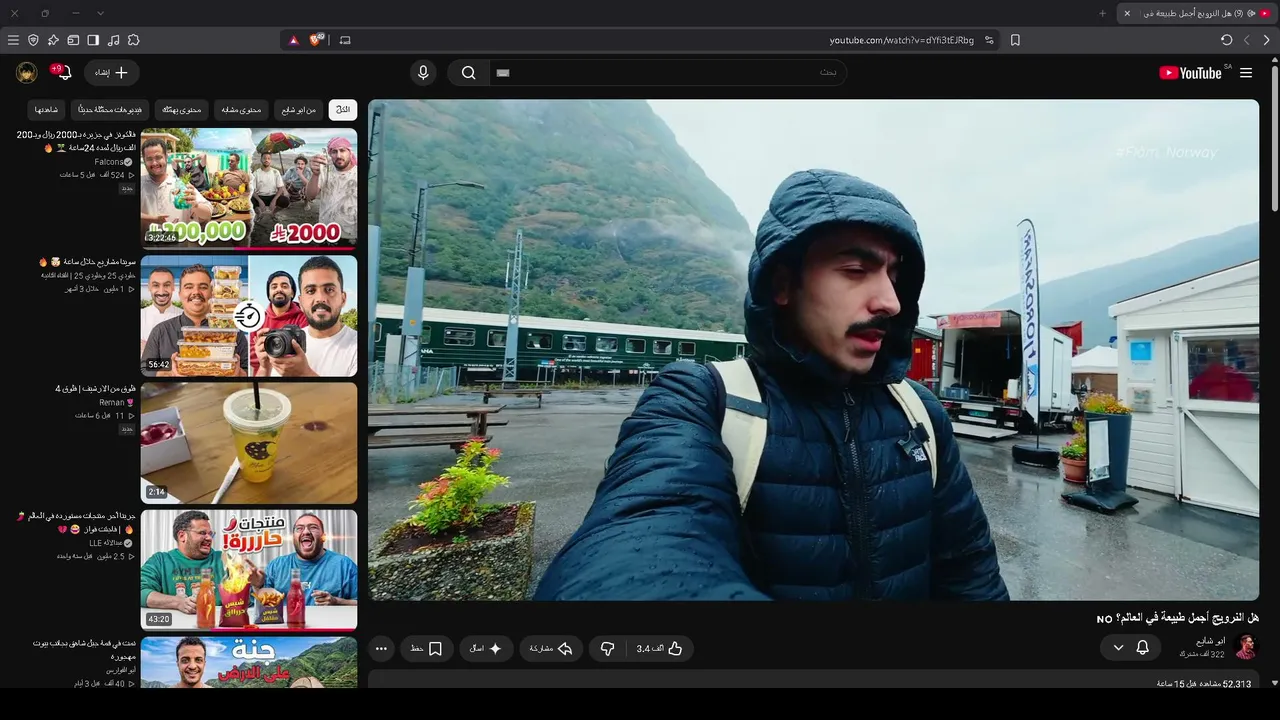Like the video with thumbs up
This screenshot has width=1280, height=720.
[x=661, y=649]
